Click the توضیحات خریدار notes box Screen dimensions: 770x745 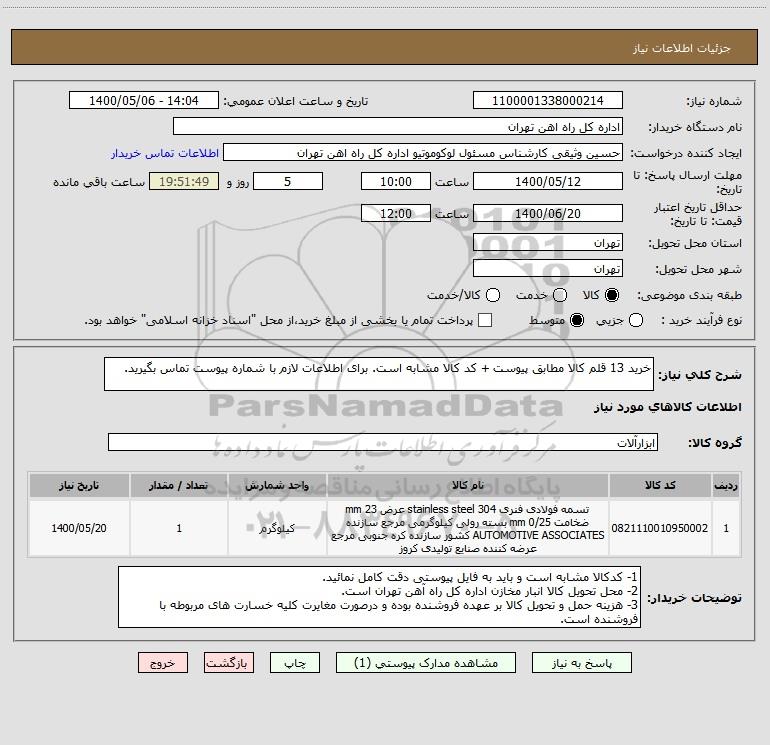[x=379, y=597]
